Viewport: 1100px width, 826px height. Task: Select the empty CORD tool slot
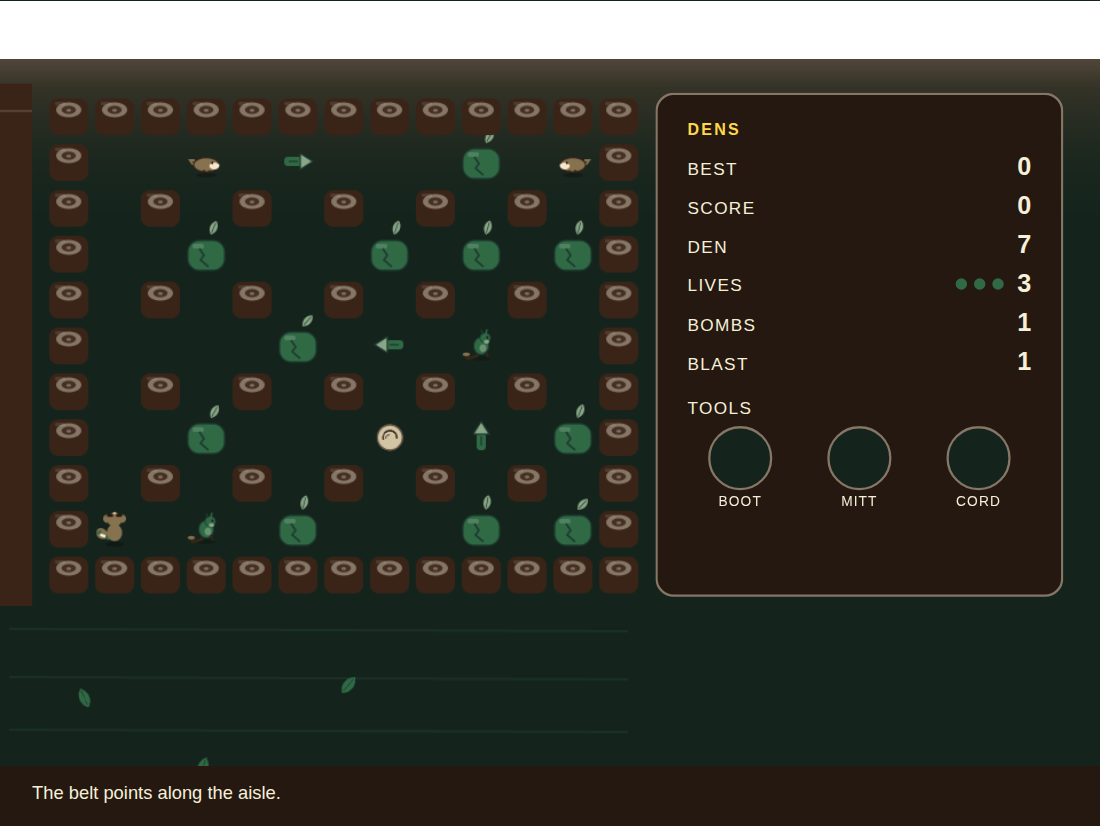(x=978, y=458)
